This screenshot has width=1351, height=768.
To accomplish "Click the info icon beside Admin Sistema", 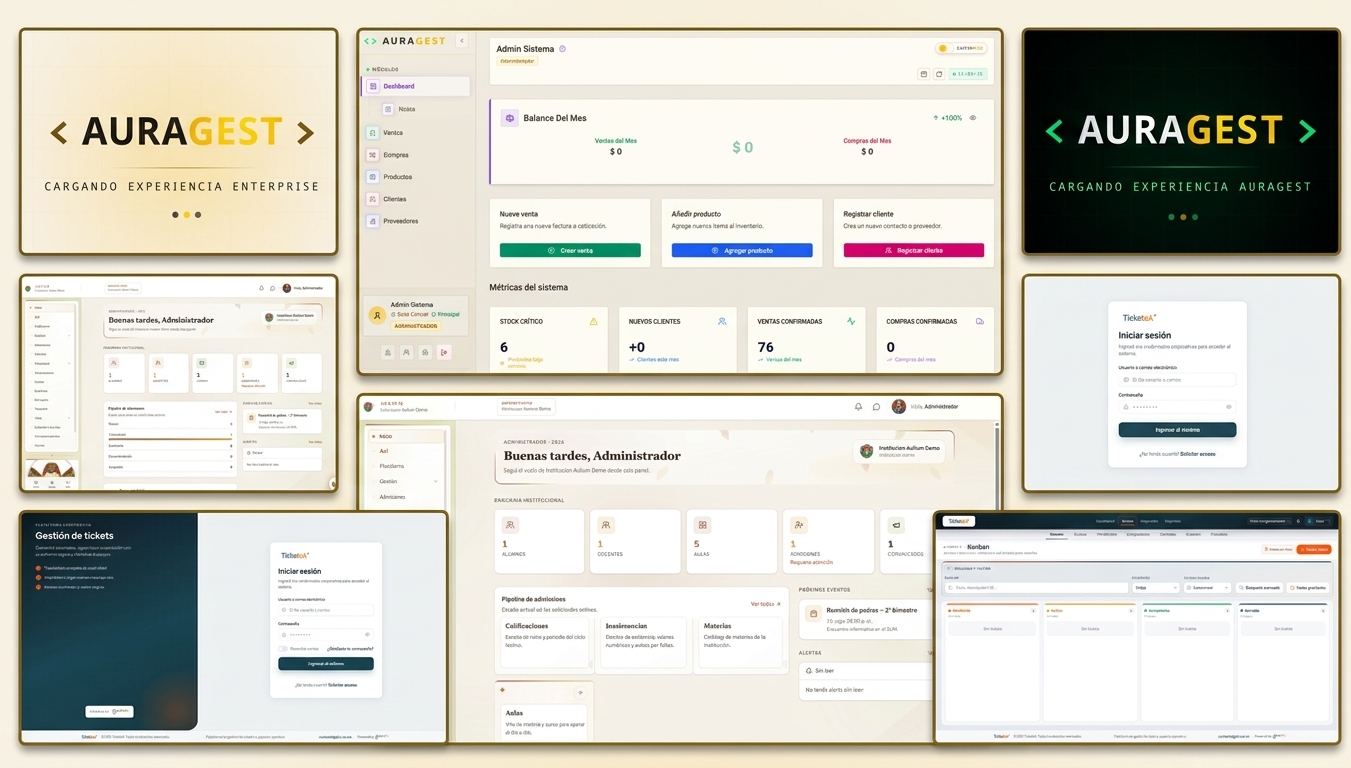I will point(563,48).
